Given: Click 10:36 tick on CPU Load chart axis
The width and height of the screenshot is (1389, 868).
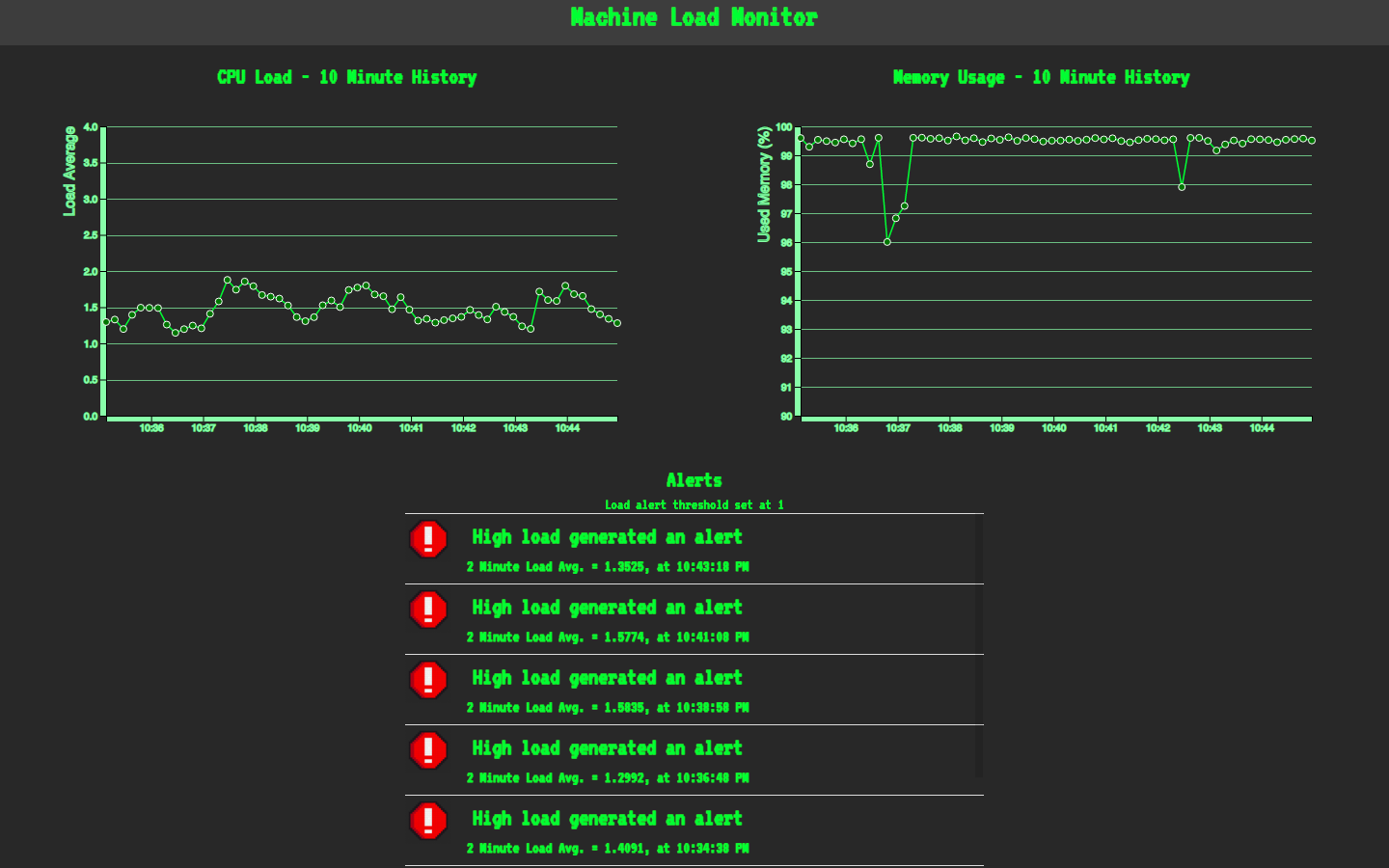Looking at the screenshot, I should point(151,428).
